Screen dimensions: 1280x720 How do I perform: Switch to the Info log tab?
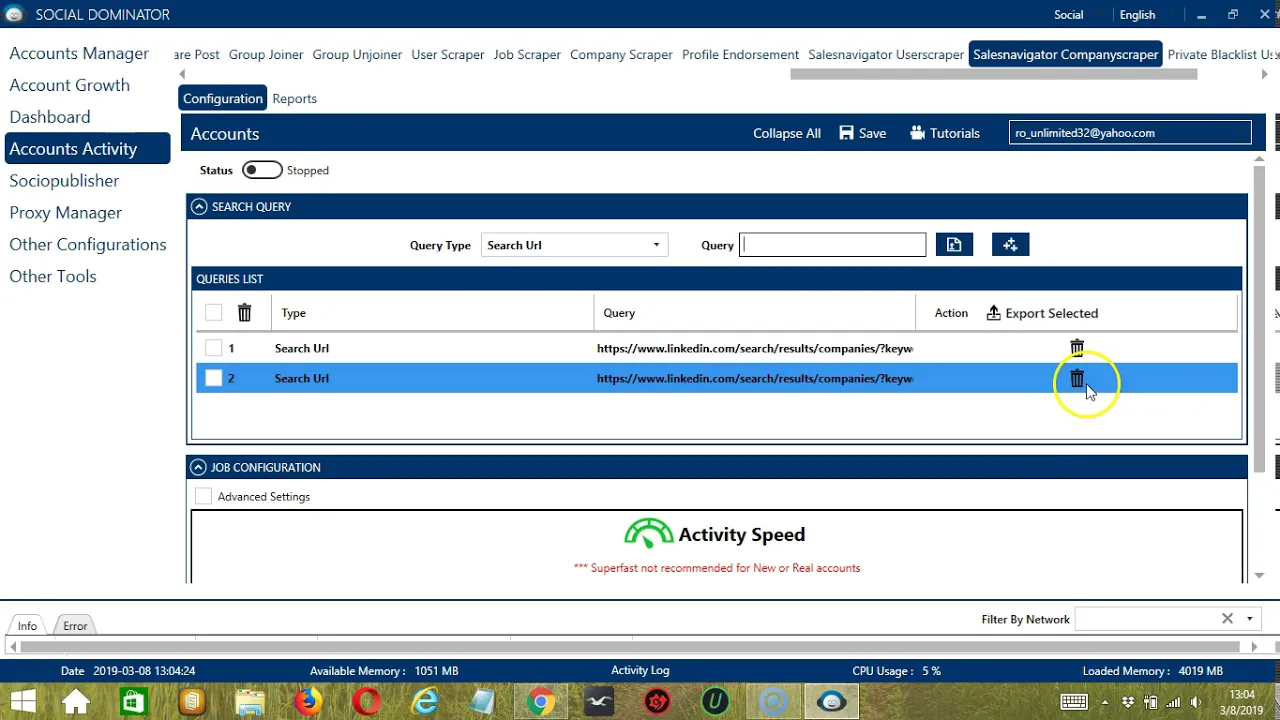[x=27, y=626]
